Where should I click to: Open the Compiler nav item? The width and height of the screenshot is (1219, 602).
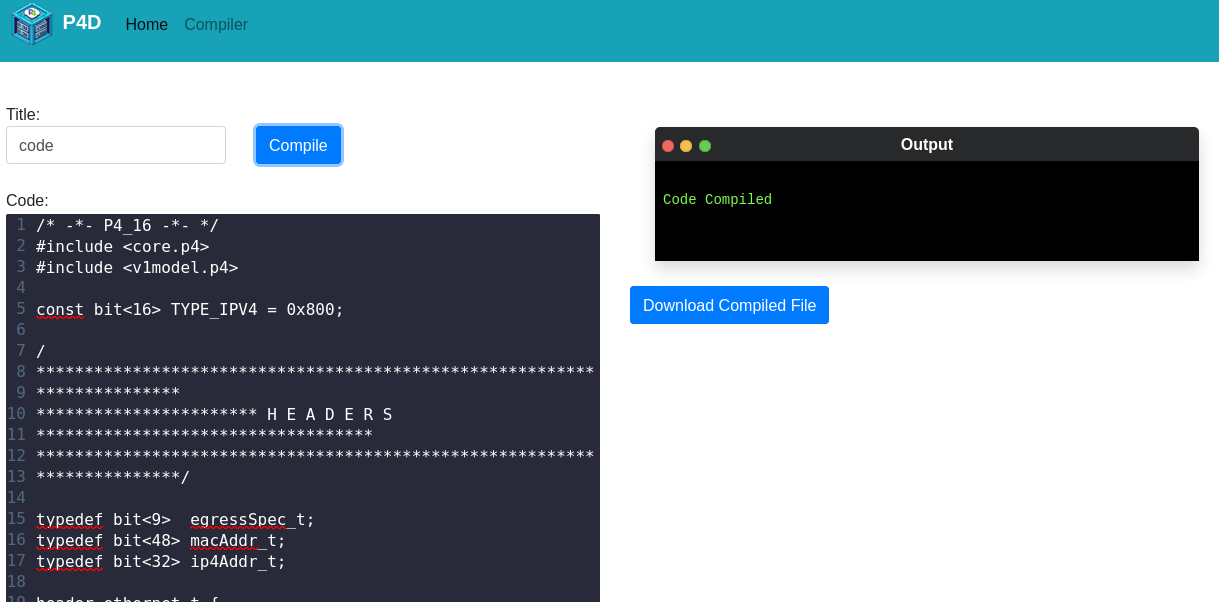[x=216, y=25]
